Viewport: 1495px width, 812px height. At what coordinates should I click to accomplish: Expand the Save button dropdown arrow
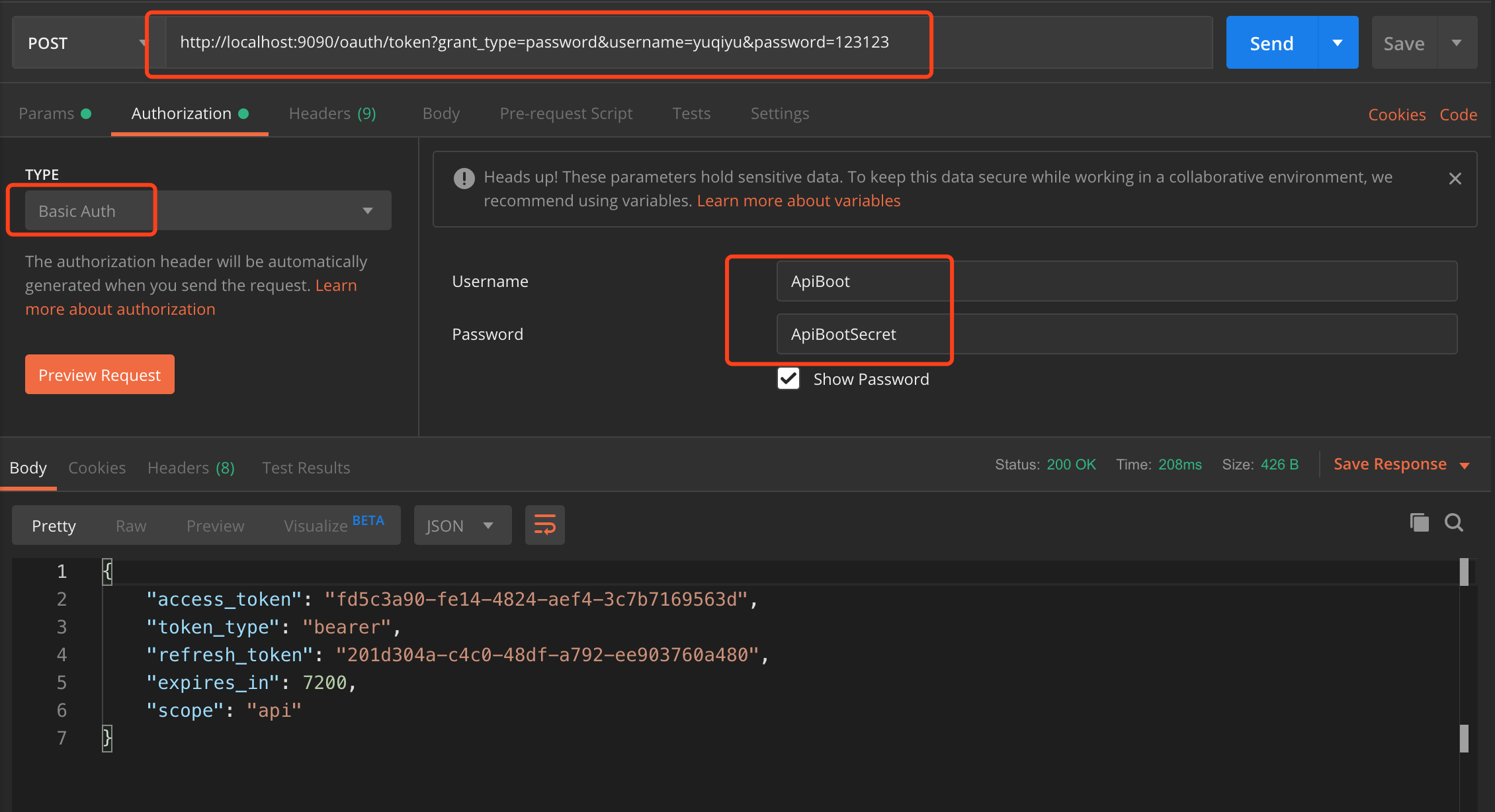[1457, 43]
